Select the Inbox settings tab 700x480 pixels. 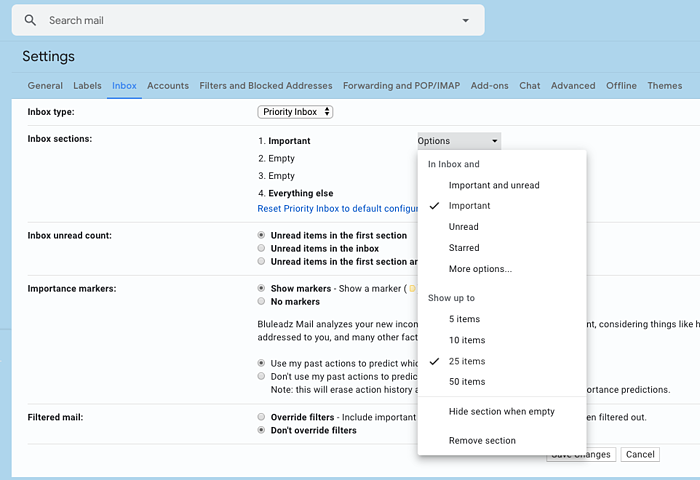pos(124,86)
